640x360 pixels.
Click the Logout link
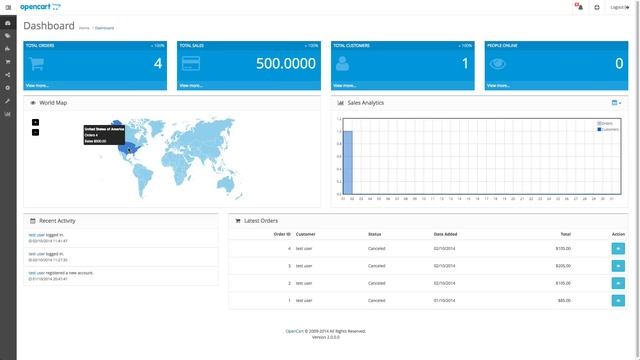[x=620, y=7]
